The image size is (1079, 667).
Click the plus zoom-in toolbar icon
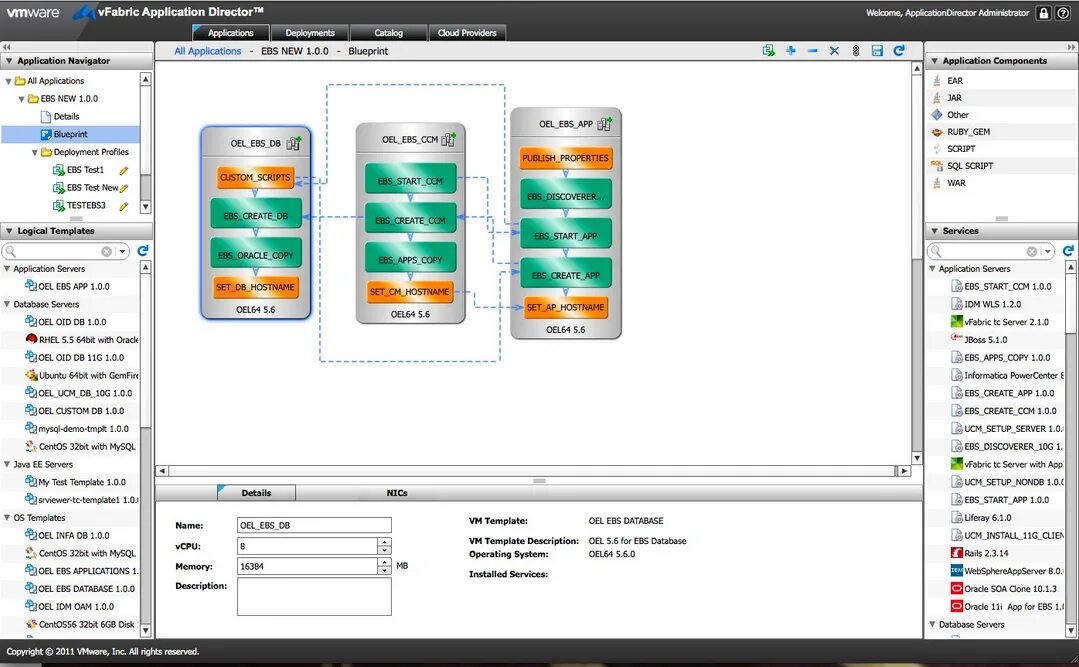(x=791, y=51)
